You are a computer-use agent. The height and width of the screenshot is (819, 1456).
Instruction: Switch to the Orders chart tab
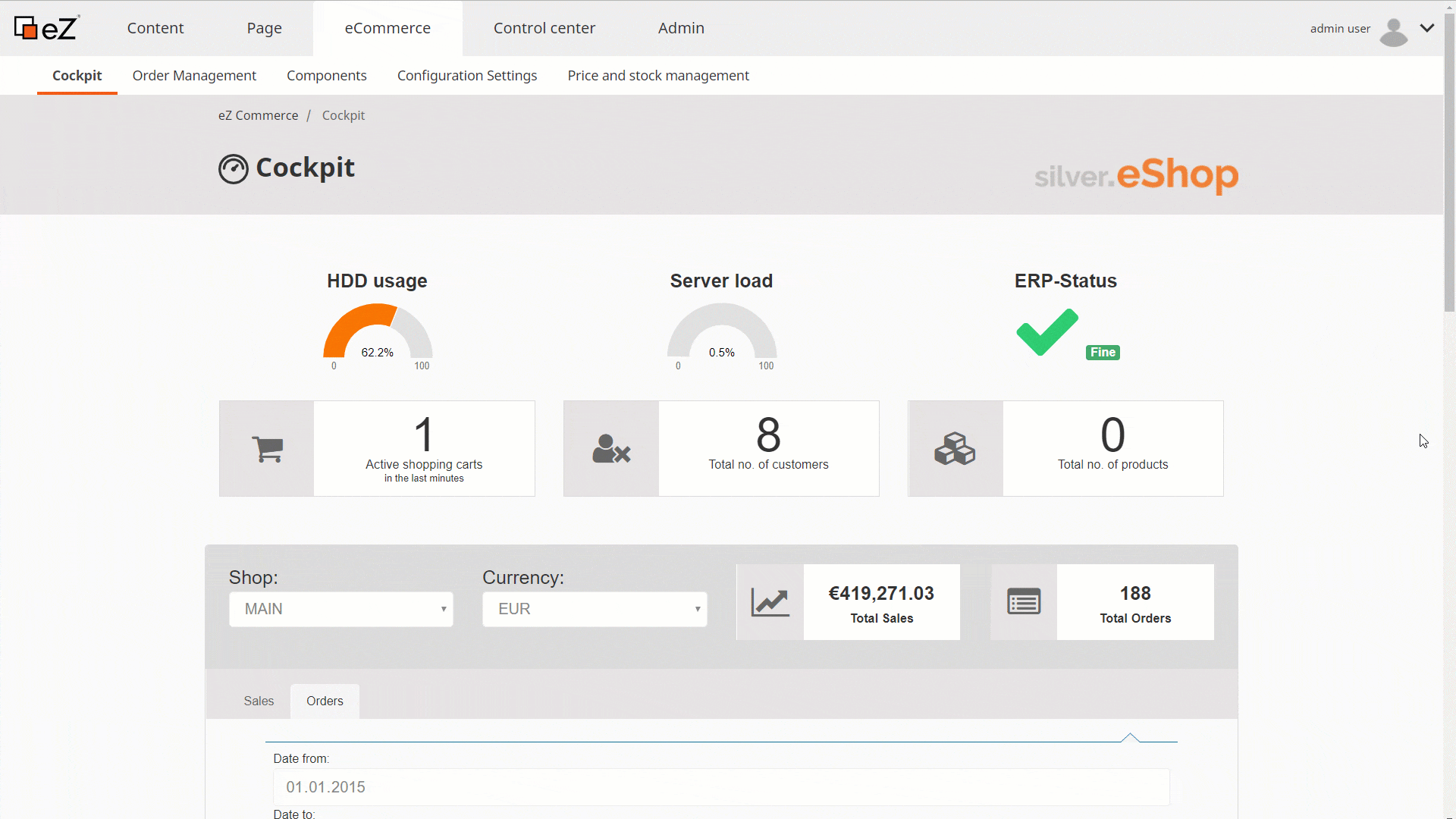pos(325,701)
